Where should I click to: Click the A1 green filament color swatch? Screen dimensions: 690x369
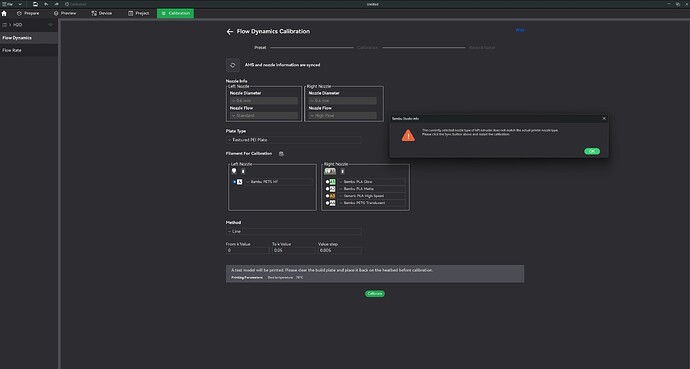tap(332, 182)
